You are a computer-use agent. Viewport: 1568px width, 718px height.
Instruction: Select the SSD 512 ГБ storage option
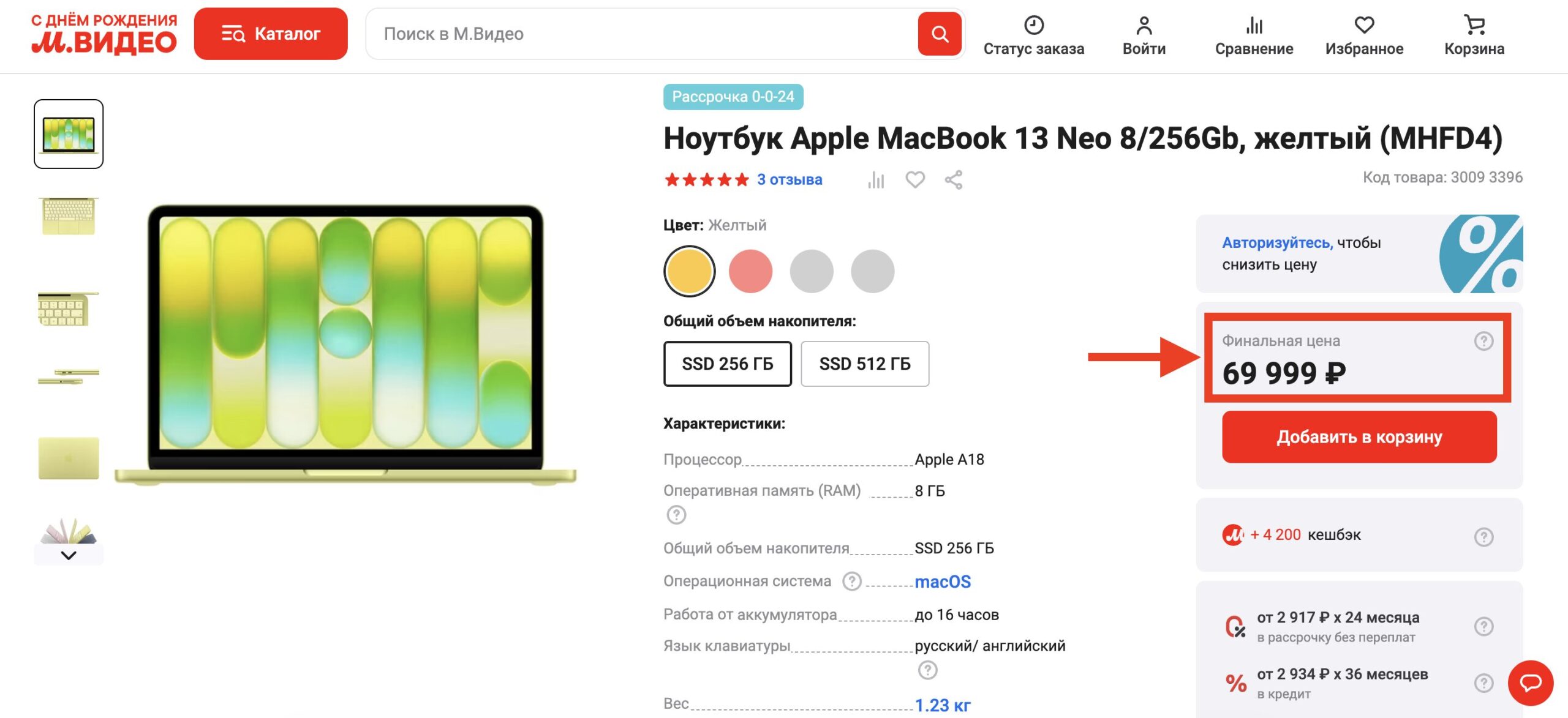(865, 364)
